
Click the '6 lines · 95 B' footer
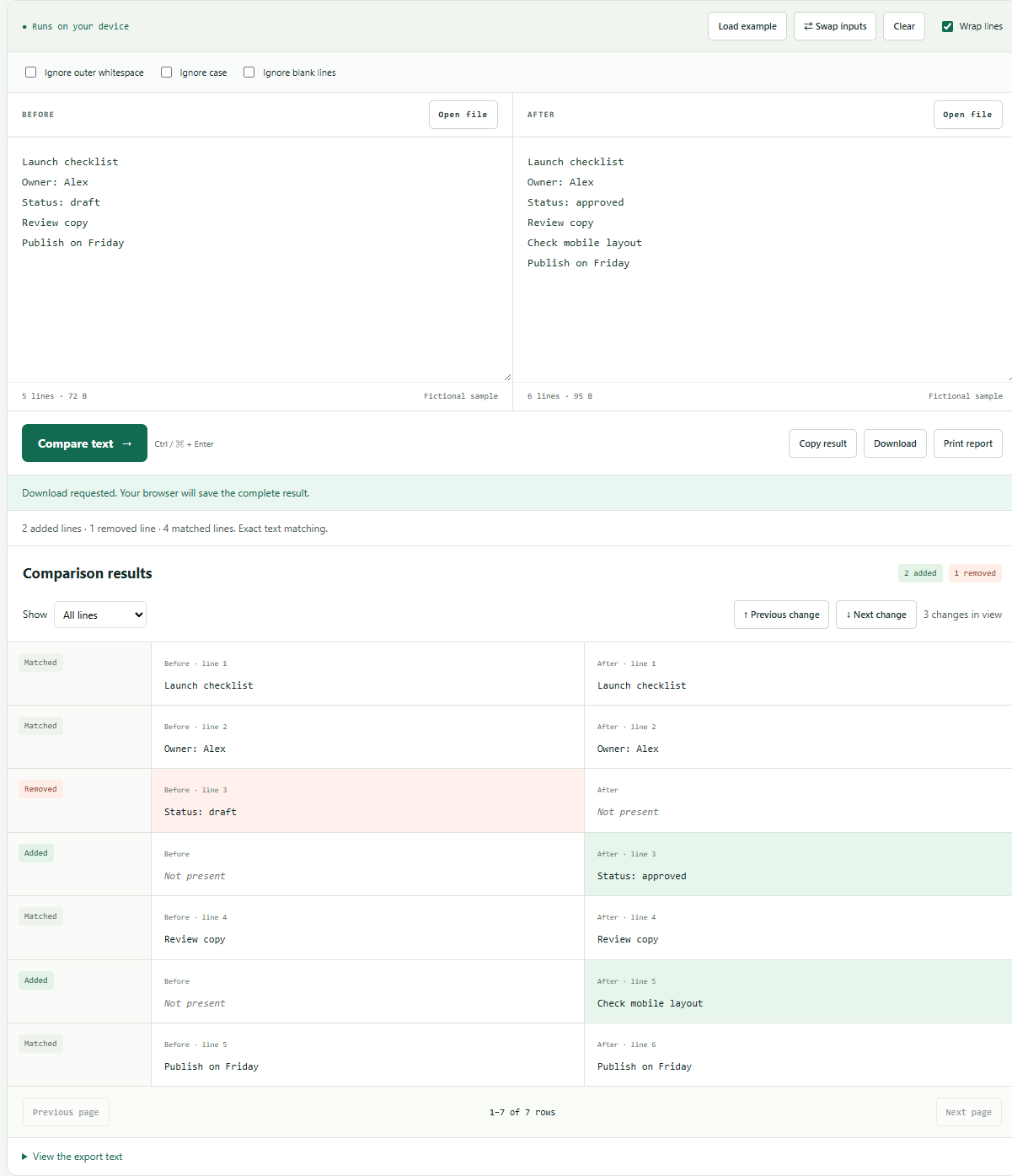coord(560,396)
